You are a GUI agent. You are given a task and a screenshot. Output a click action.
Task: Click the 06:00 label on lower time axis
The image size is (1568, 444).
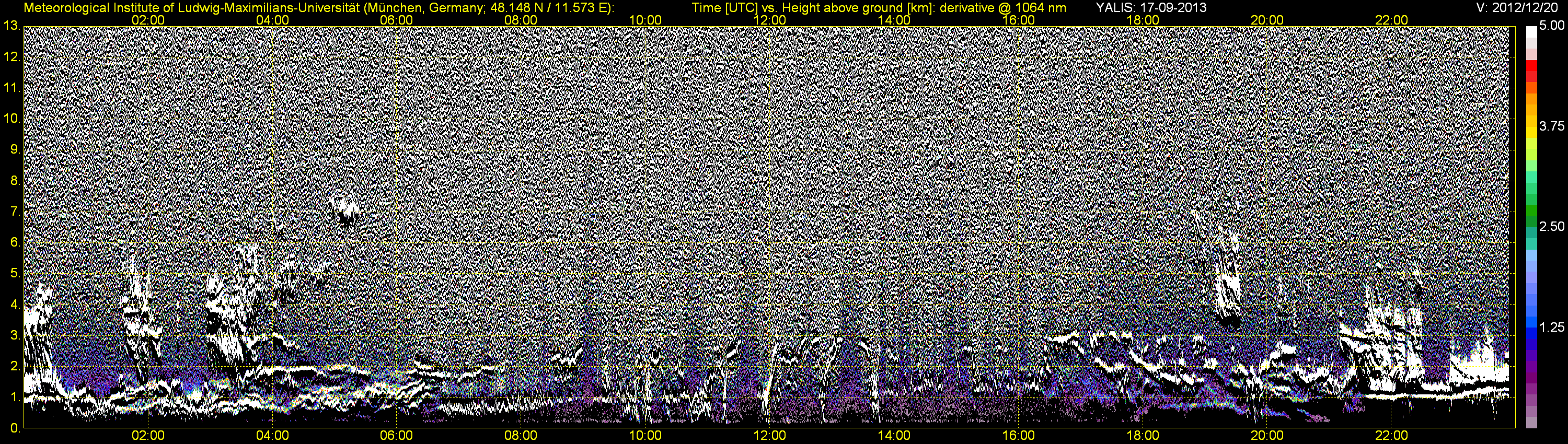(396, 436)
